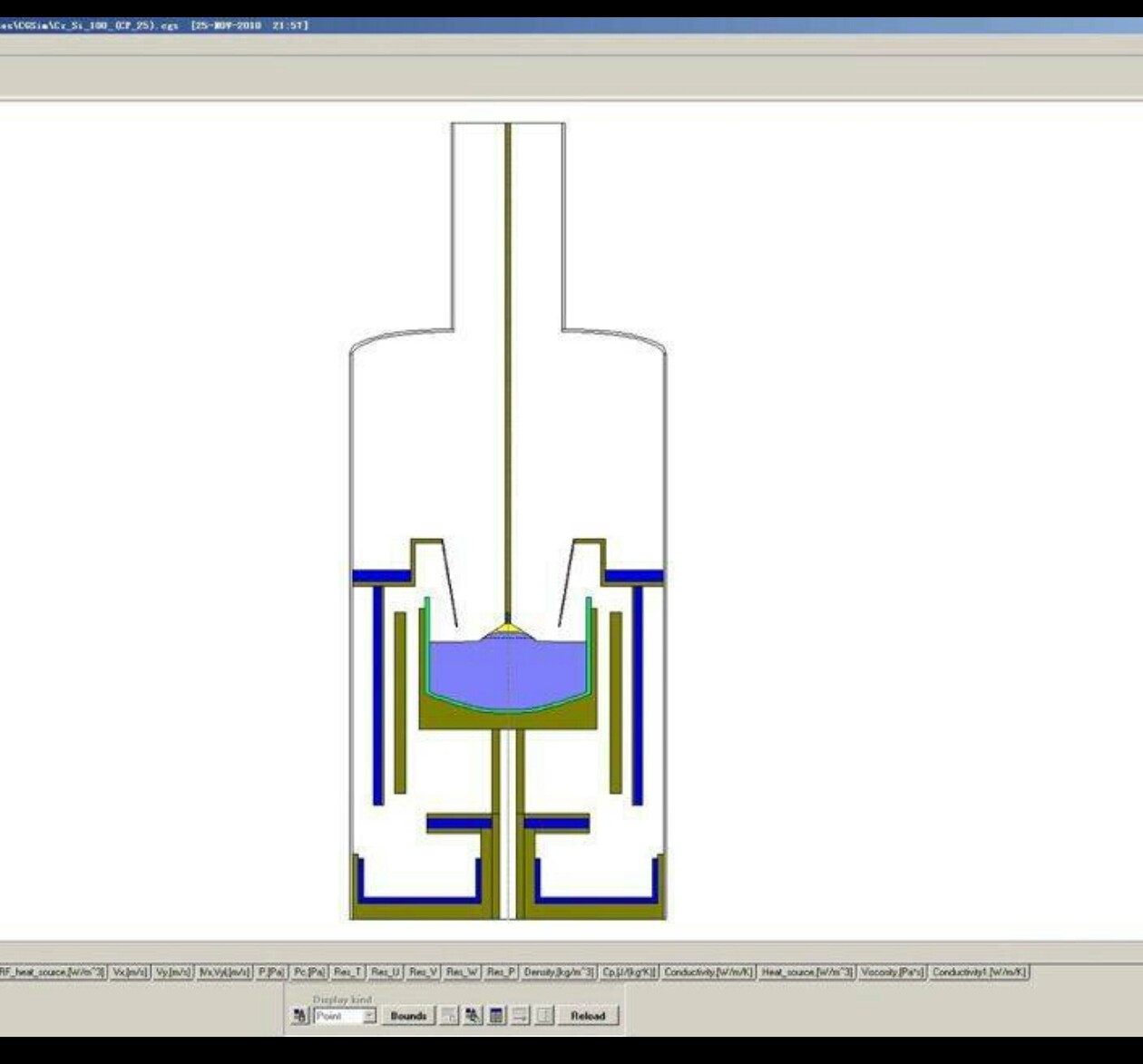Click the purple melt region in the crucible
The height and width of the screenshot is (1064, 1143).
(x=508, y=673)
